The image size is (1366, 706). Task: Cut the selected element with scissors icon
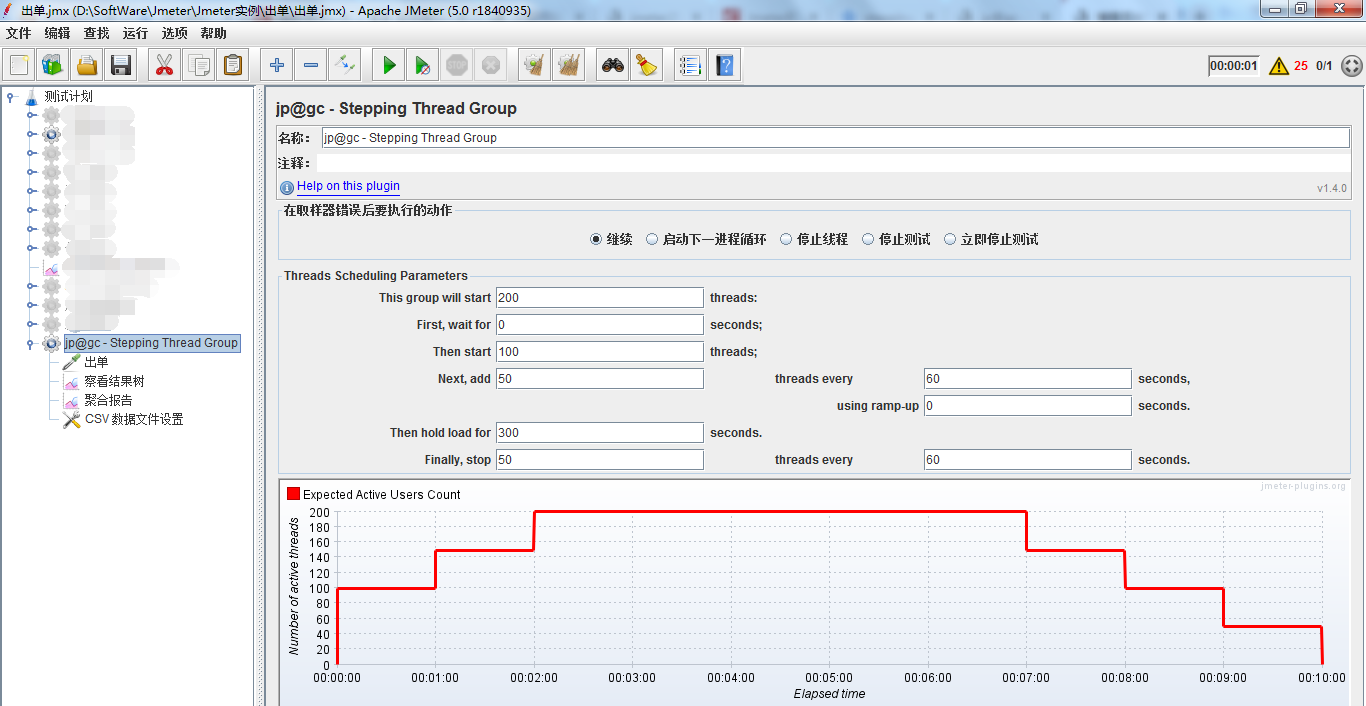pyautogui.click(x=165, y=66)
